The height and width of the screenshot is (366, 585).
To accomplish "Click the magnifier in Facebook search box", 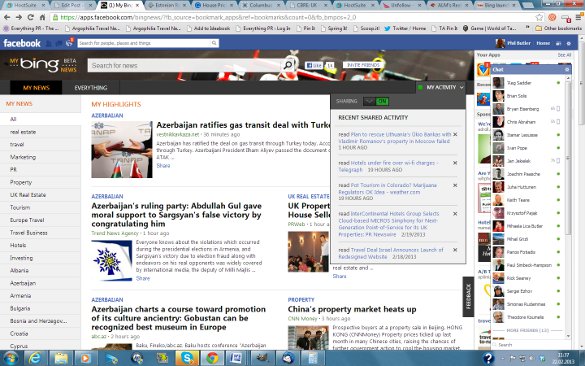I will pyautogui.click(x=214, y=43).
